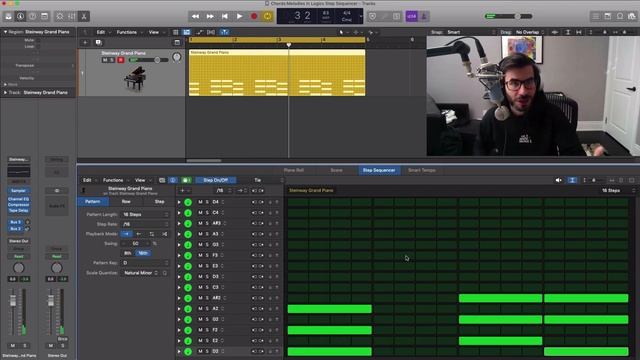Choose 8th swing button

pyautogui.click(x=127, y=253)
